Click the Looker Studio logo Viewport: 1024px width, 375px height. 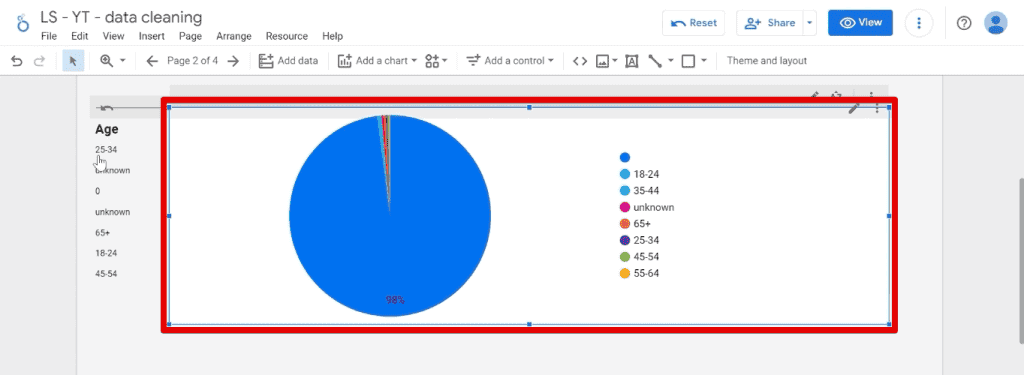click(x=23, y=23)
